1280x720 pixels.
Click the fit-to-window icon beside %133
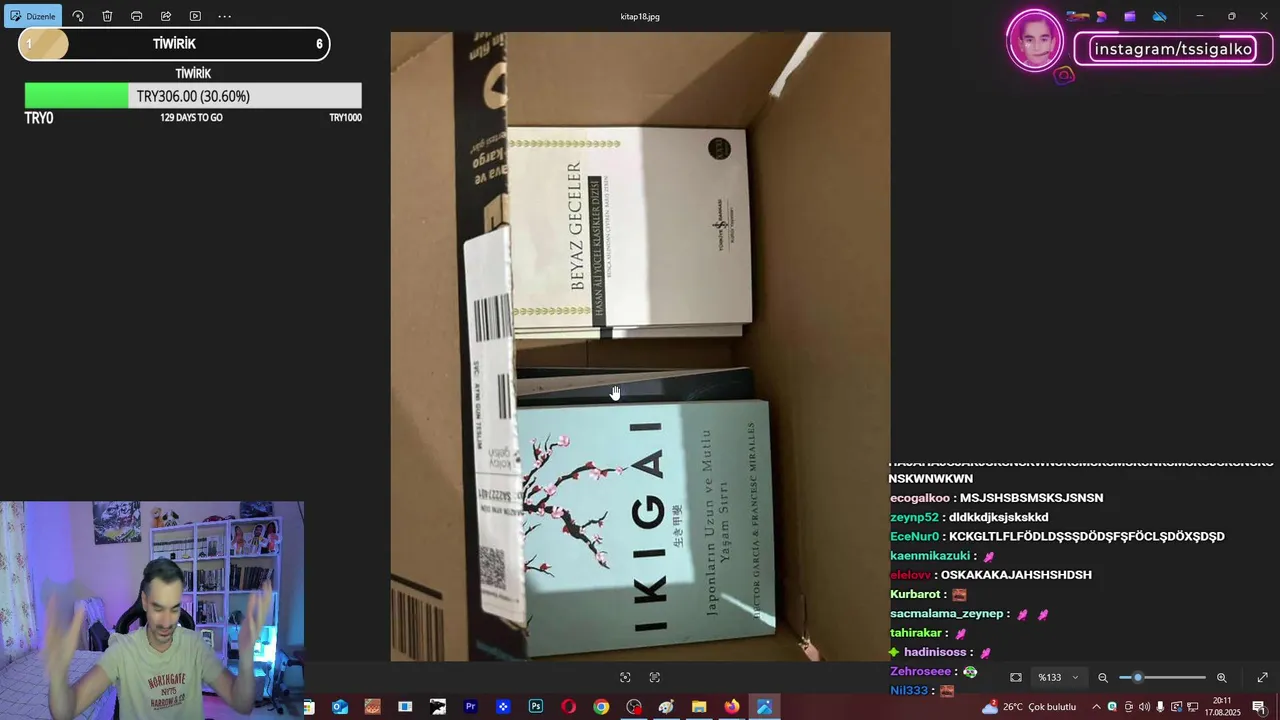tap(1016, 677)
